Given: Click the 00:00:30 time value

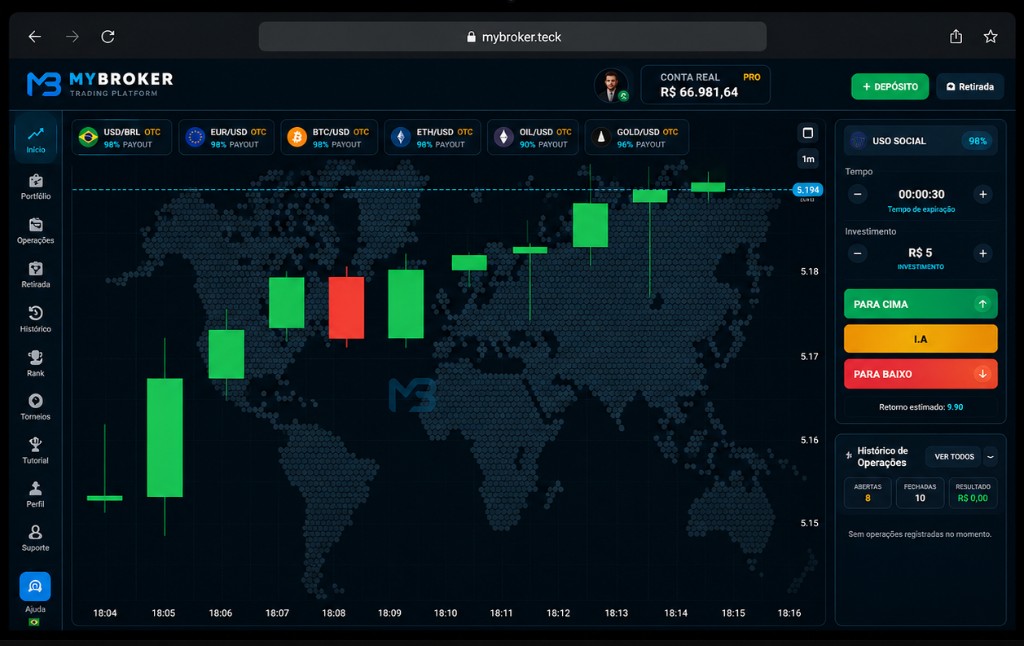Looking at the screenshot, I should point(921,194).
